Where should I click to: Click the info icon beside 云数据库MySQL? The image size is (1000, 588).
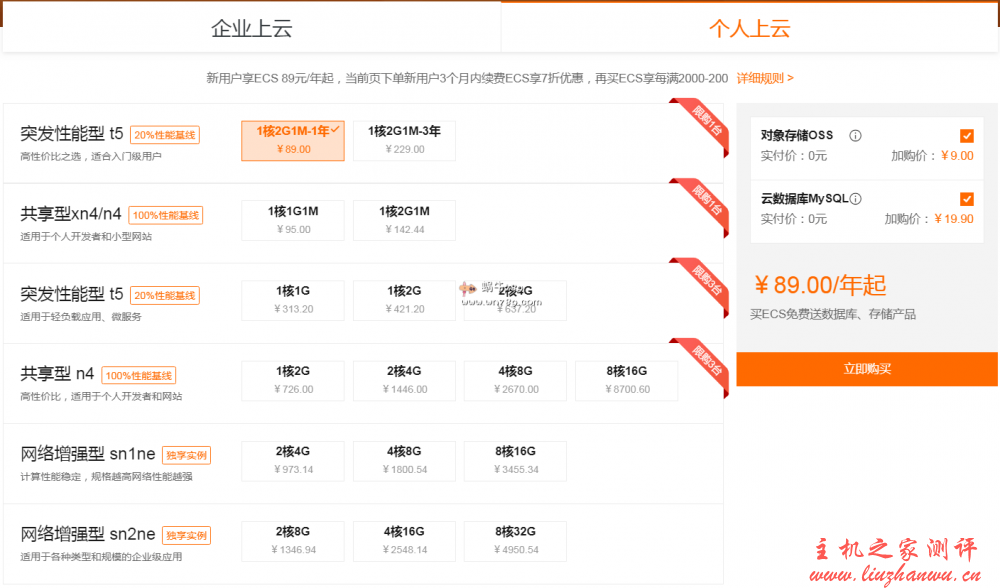(x=855, y=199)
